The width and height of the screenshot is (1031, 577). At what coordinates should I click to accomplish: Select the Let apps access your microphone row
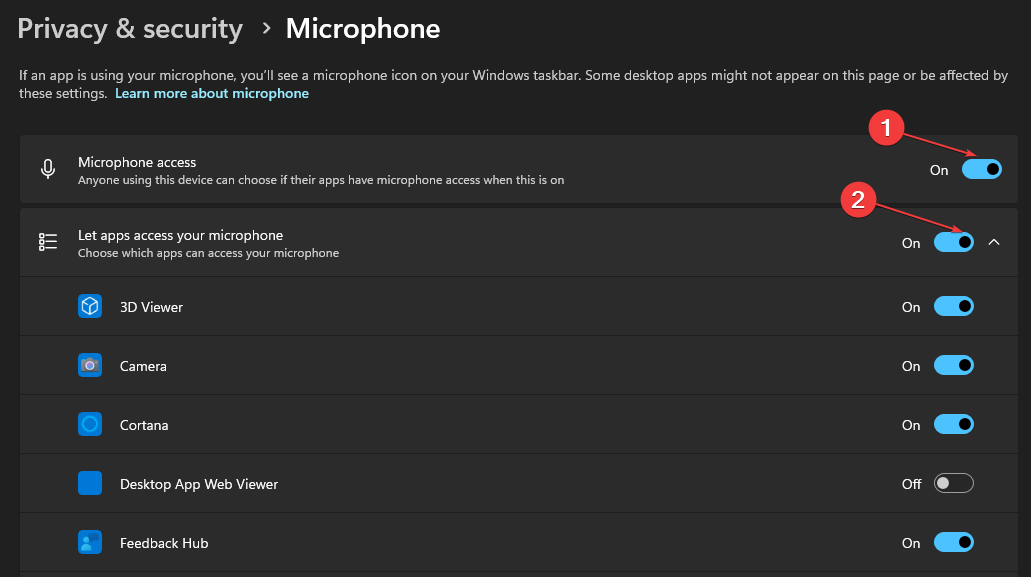(x=519, y=242)
